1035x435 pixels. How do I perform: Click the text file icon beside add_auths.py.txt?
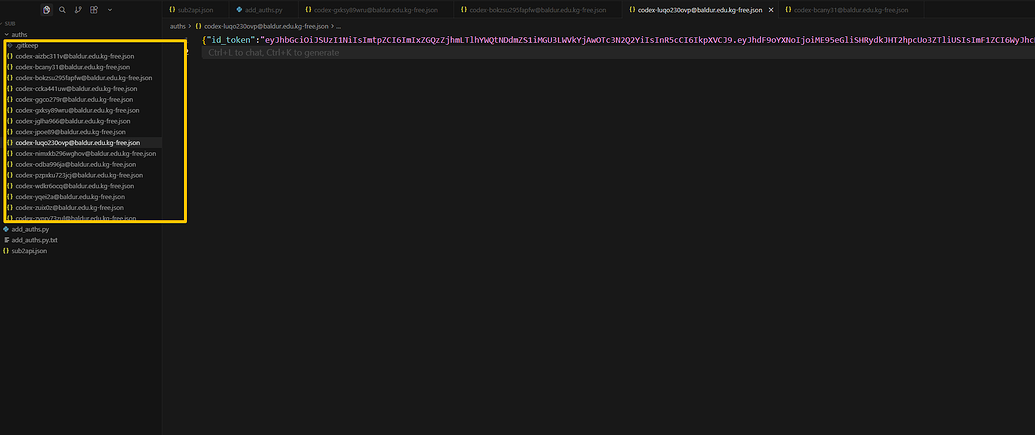tap(6, 240)
